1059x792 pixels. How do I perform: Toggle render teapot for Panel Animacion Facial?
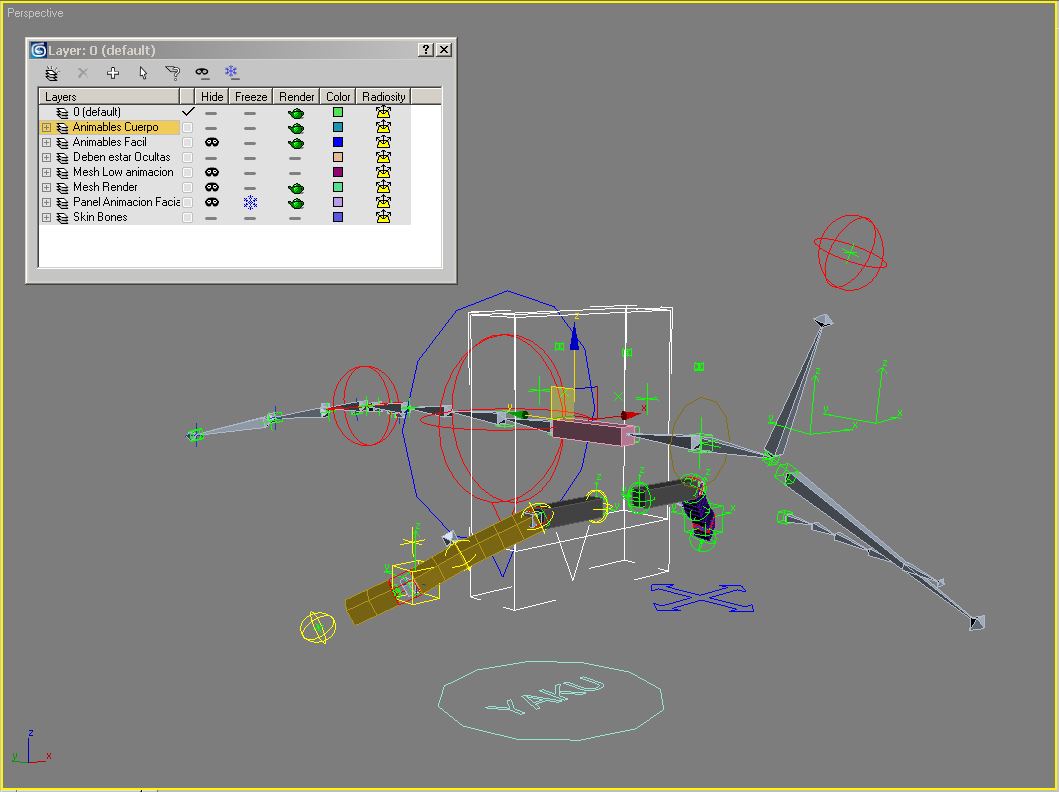pos(296,203)
